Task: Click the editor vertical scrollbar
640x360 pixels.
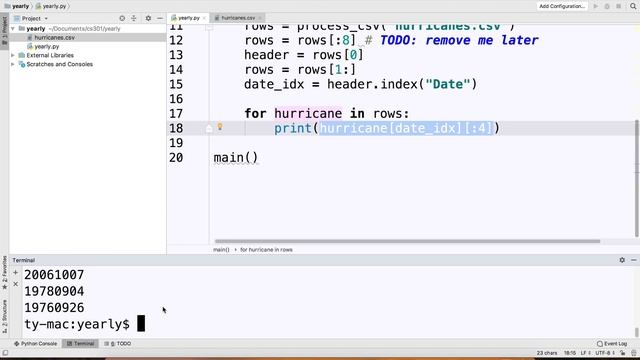Action: [x=636, y=178]
